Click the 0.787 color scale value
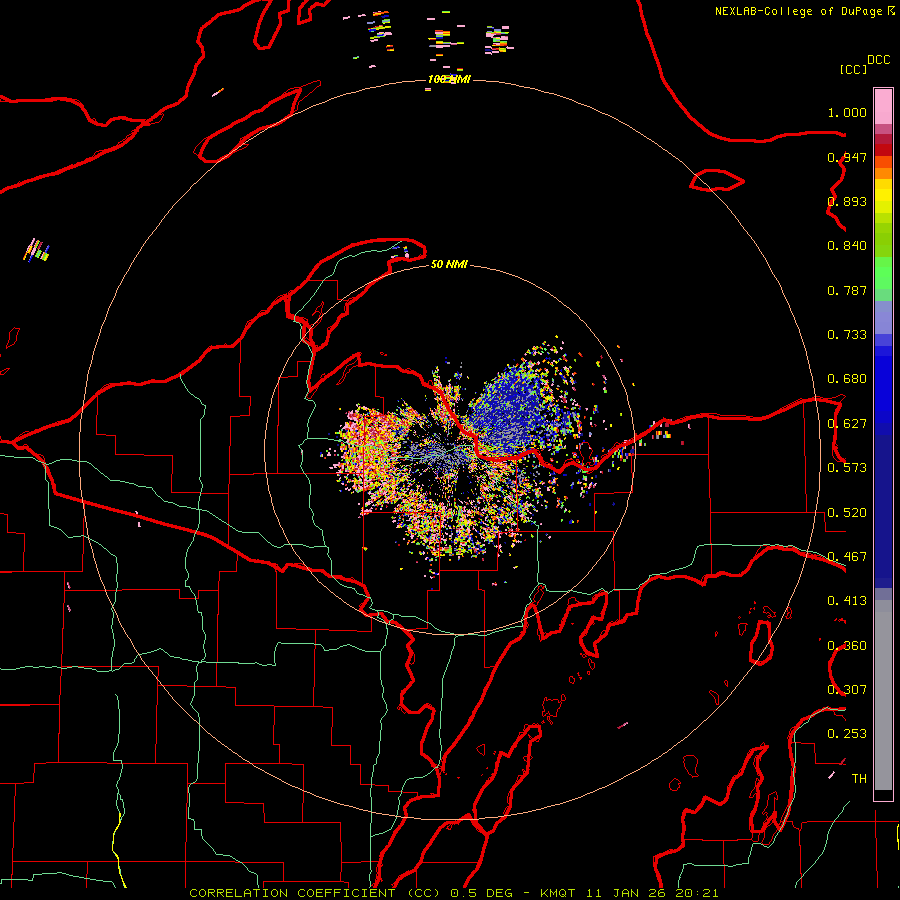 pyautogui.click(x=847, y=290)
